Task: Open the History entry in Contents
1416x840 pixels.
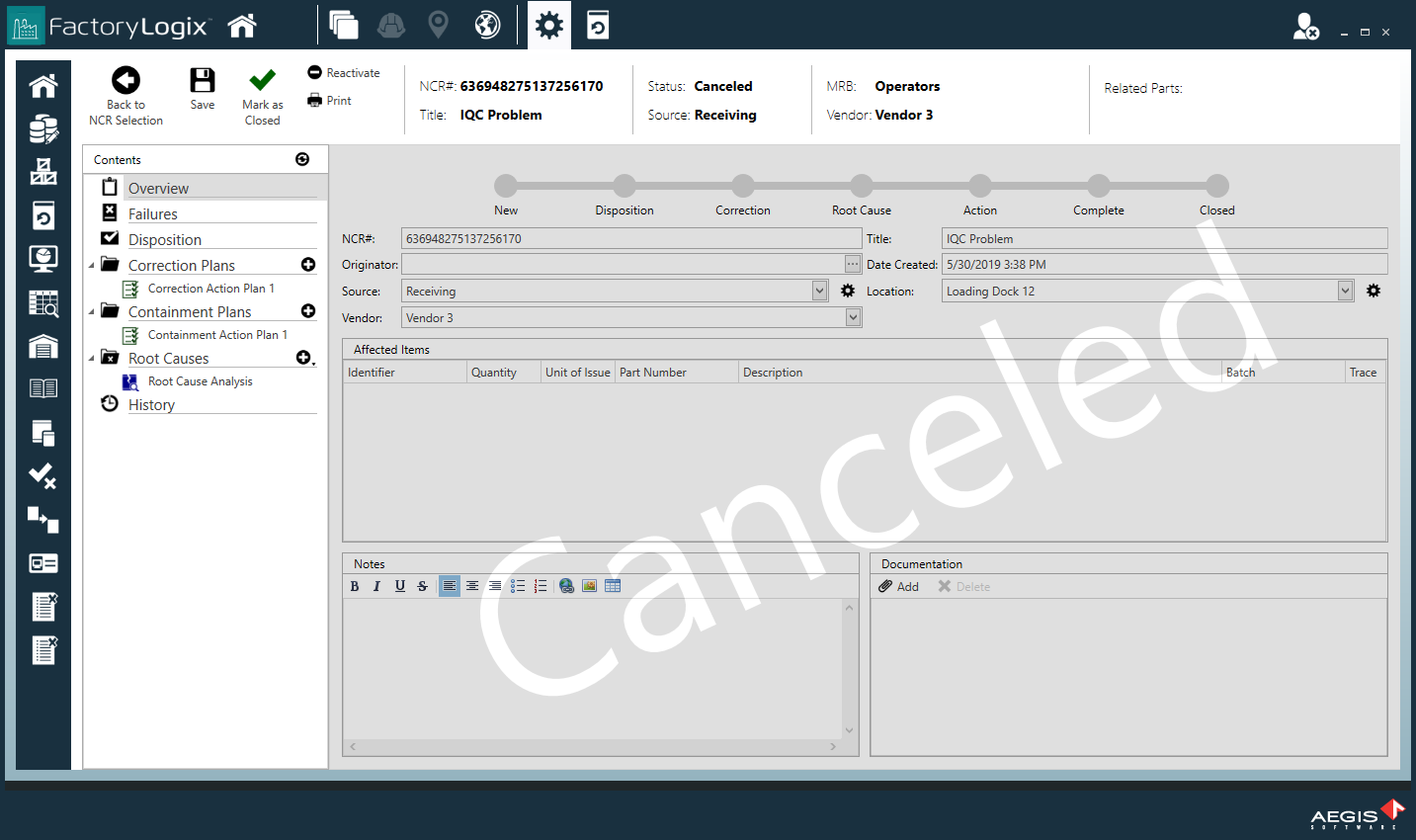Action: pos(151,404)
